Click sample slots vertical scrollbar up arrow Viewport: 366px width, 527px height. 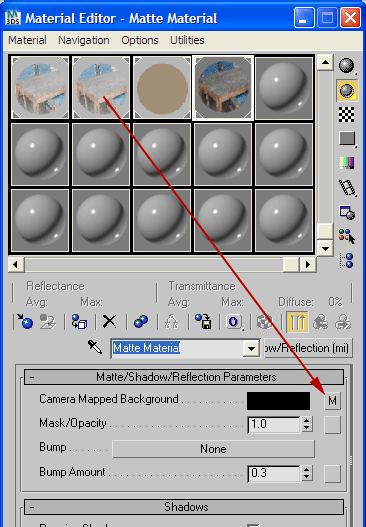(x=325, y=63)
